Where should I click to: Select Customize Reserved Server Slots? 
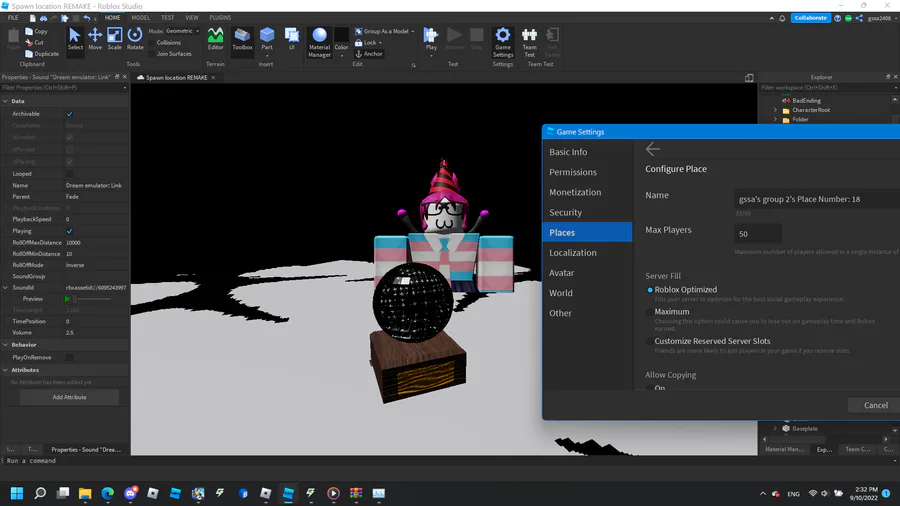tap(650, 341)
